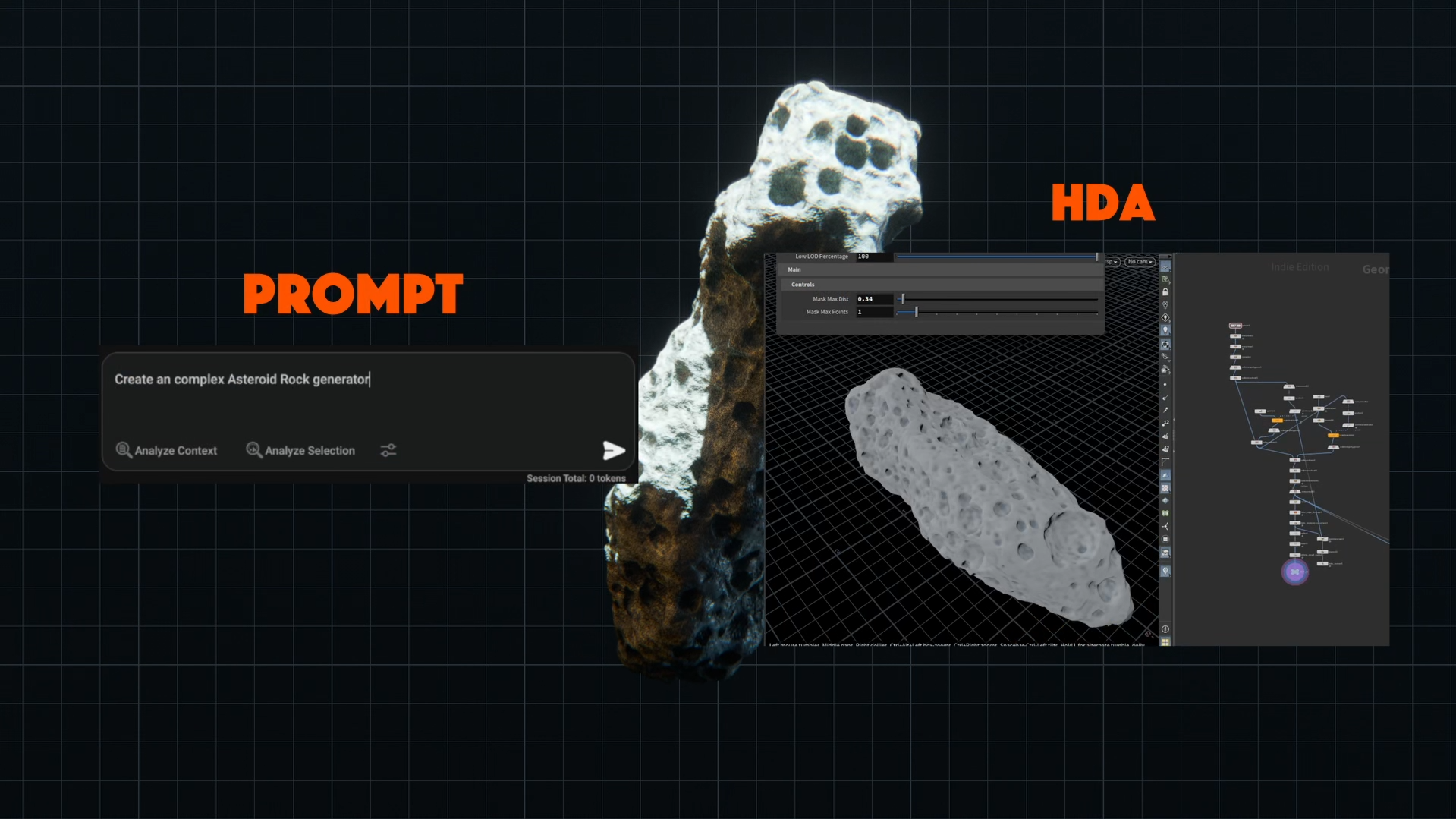The height and width of the screenshot is (819, 1456).
Task: Click the yellow grid icon at toolbar bottom
Action: [1165, 642]
